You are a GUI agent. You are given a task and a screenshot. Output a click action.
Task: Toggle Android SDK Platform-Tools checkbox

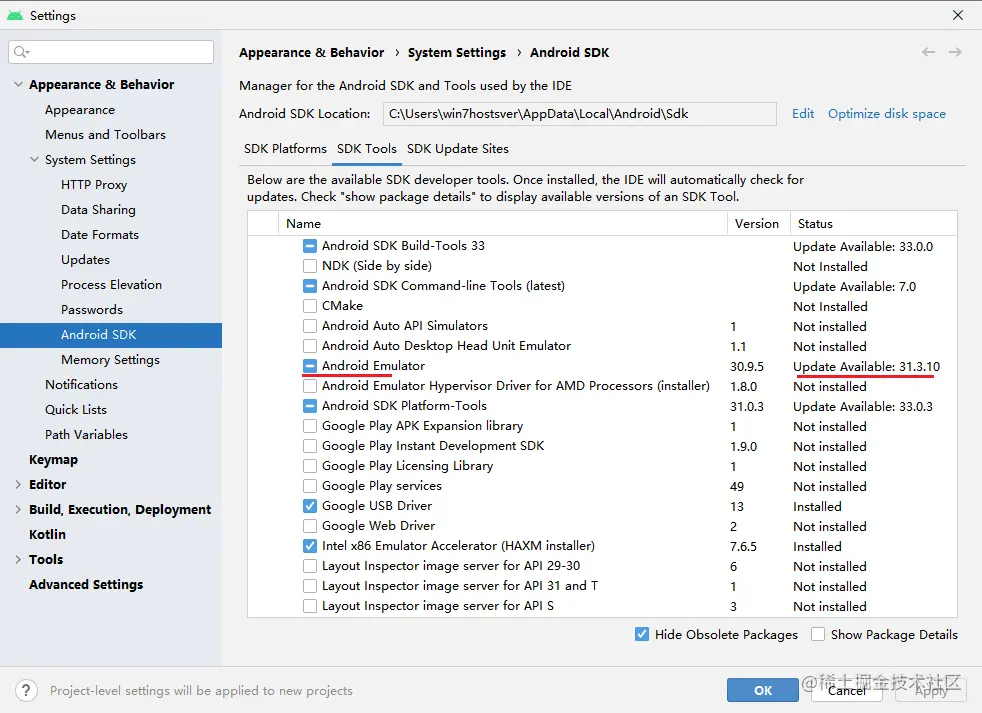309,406
